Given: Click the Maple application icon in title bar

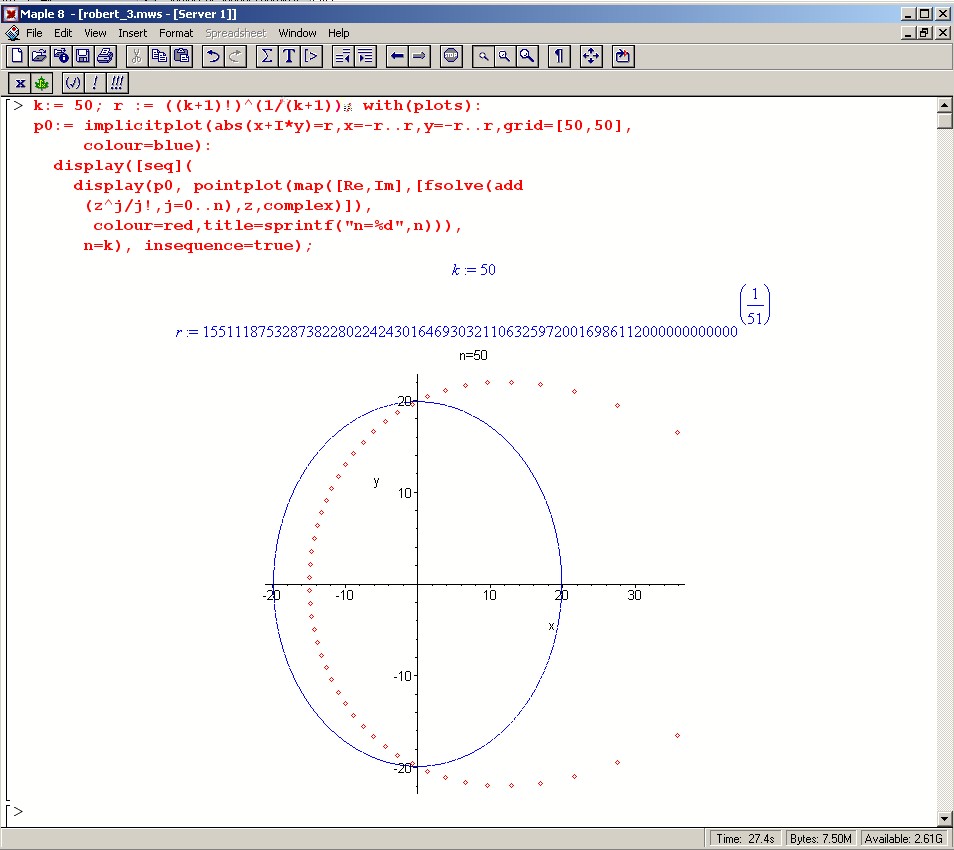Looking at the screenshot, I should [x=10, y=13].
